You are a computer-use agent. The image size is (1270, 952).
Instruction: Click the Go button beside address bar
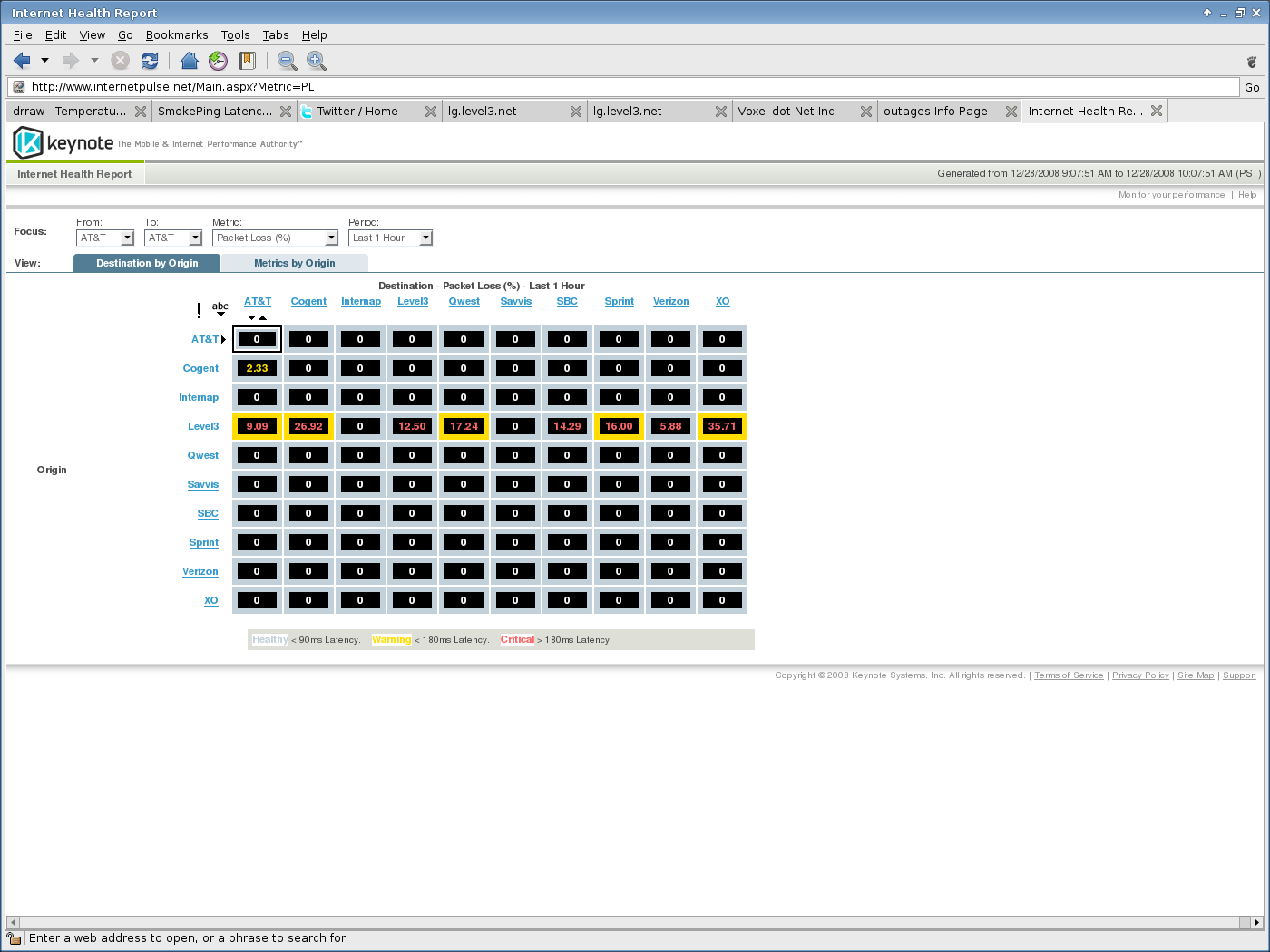click(1252, 87)
